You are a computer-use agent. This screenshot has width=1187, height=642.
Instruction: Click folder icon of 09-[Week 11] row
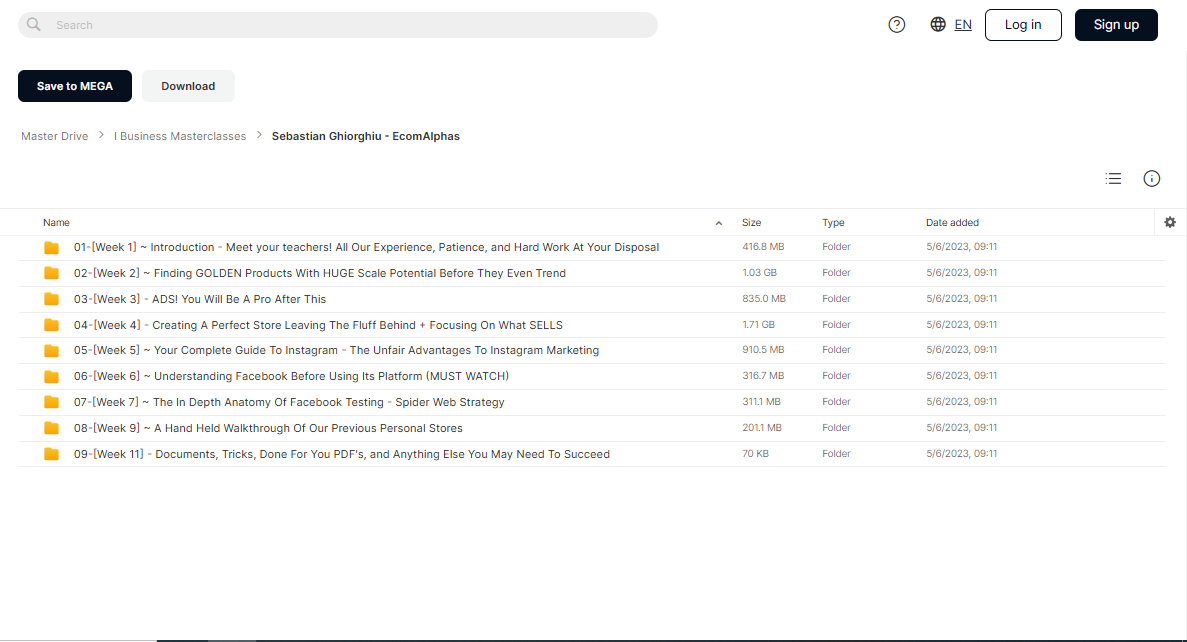point(51,454)
